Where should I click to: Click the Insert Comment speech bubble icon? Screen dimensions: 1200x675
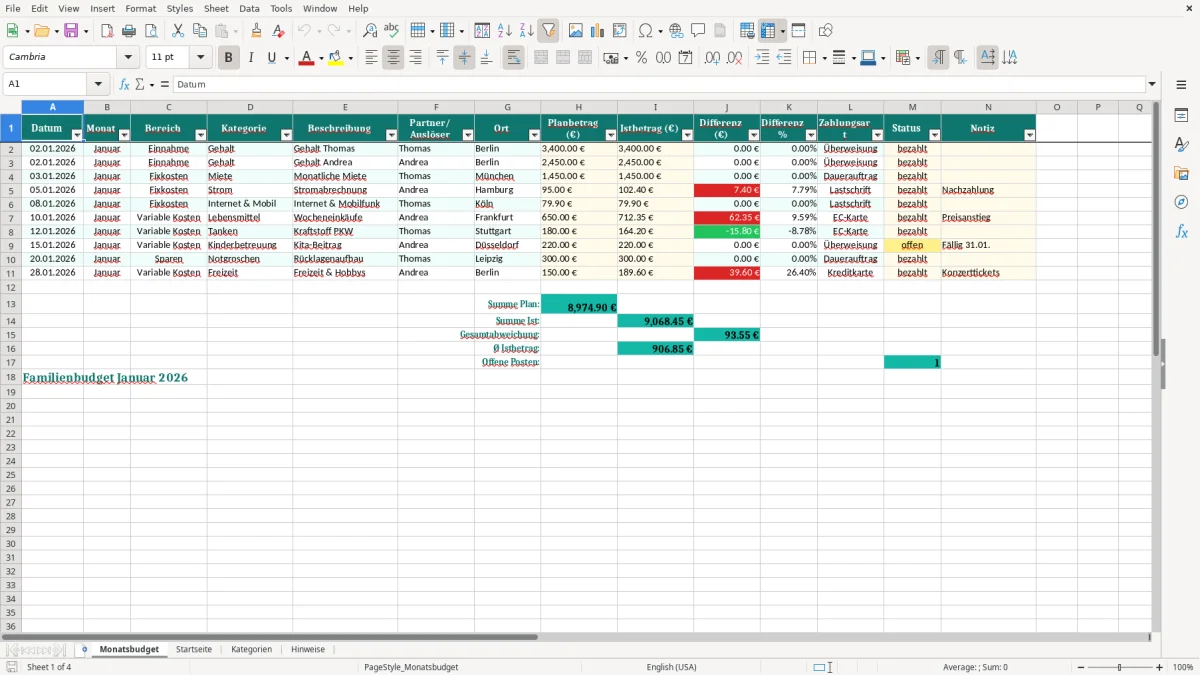[698, 31]
